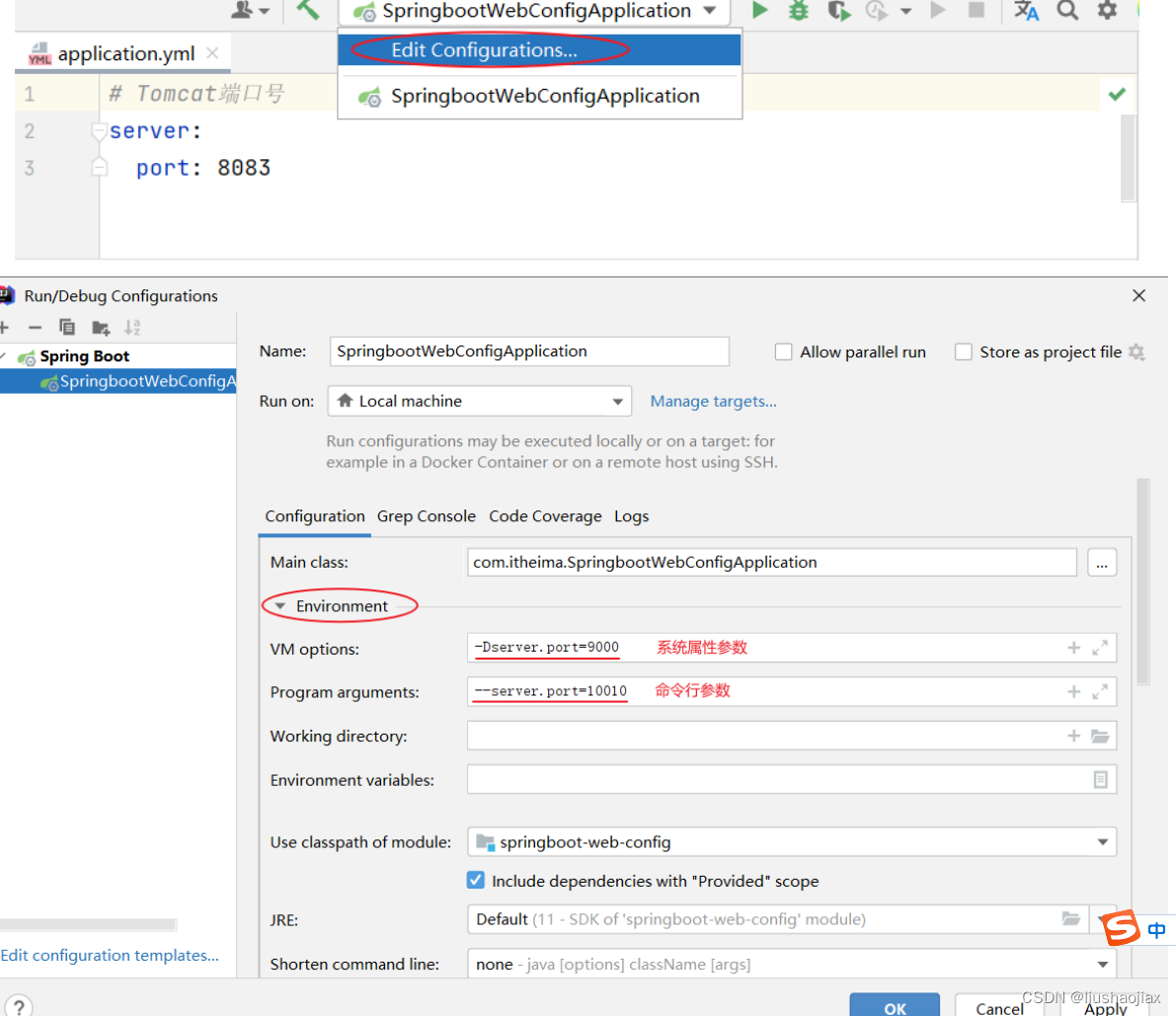This screenshot has width=1176, height=1016.
Task: Click the editor vertical scrollbar
Action: tap(1128, 157)
